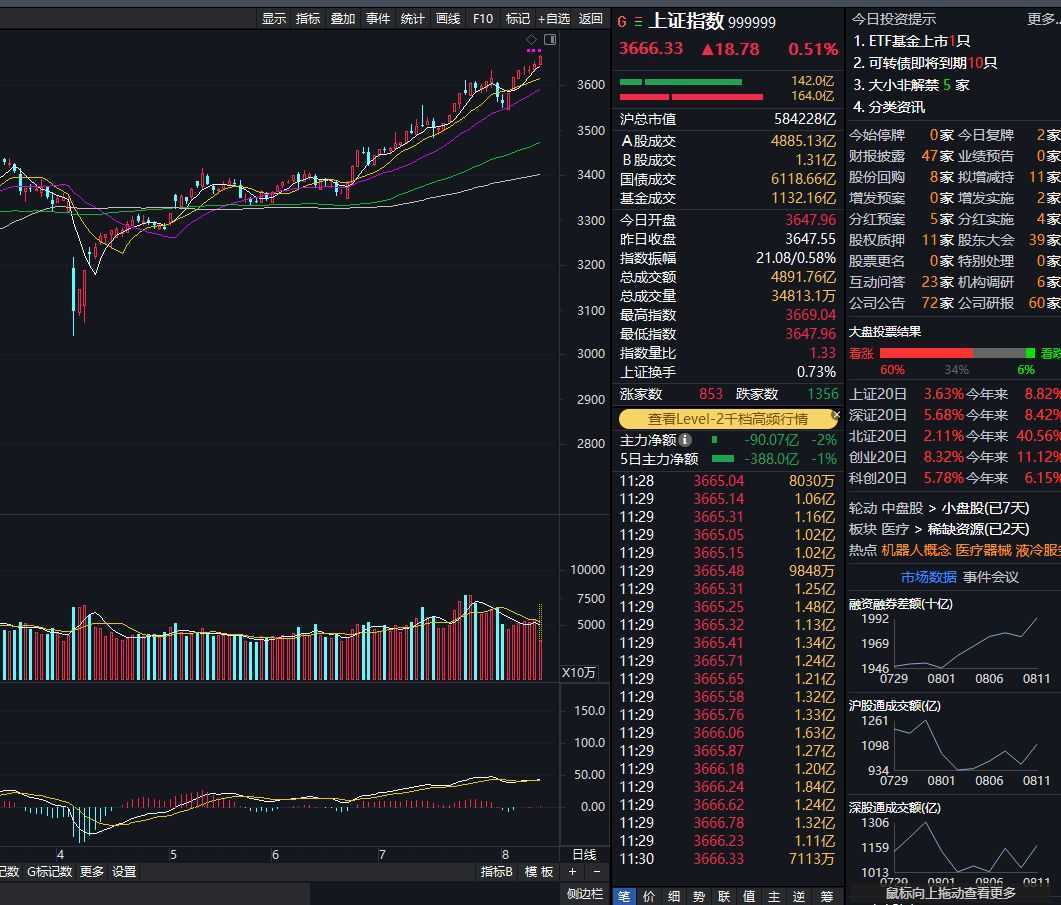
Task: Toggle the side panel icon at chart top-right
Action: pyautogui.click(x=550, y=39)
